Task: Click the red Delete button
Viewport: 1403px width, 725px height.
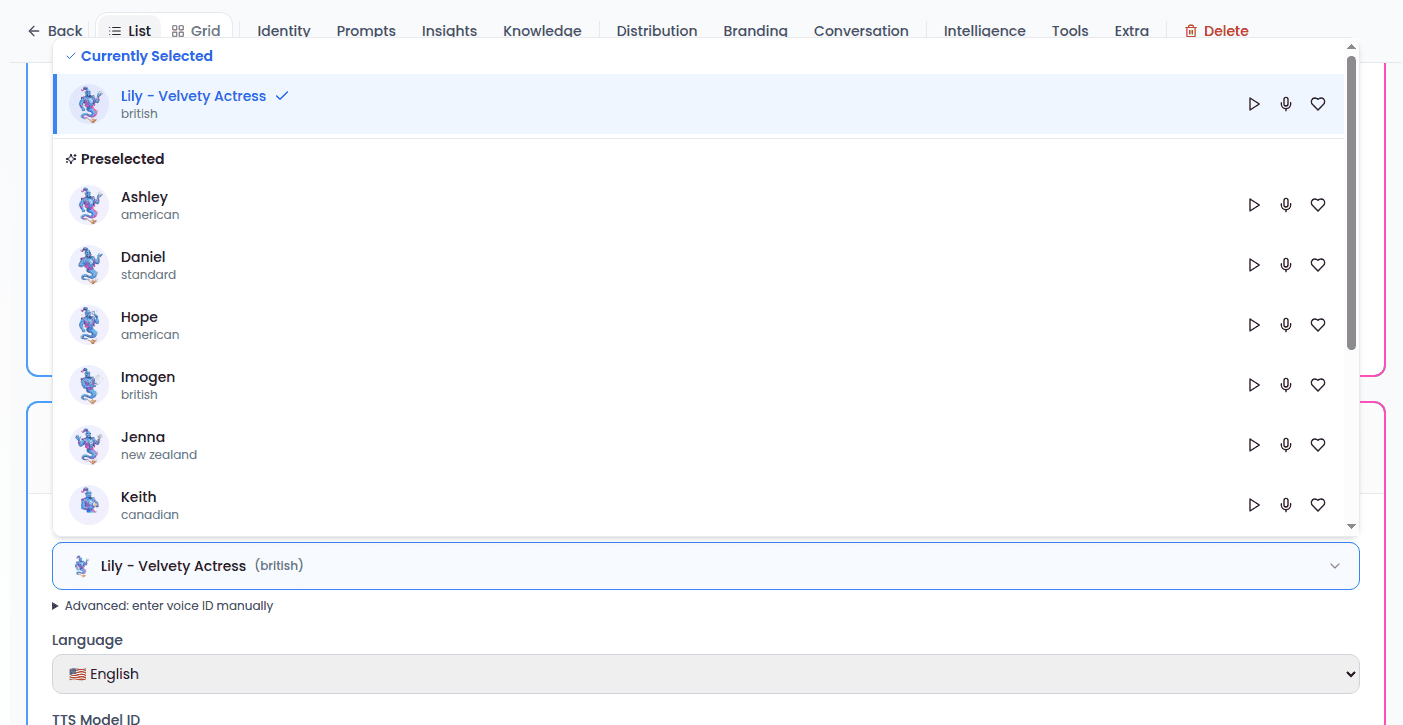Action: click(x=1216, y=31)
